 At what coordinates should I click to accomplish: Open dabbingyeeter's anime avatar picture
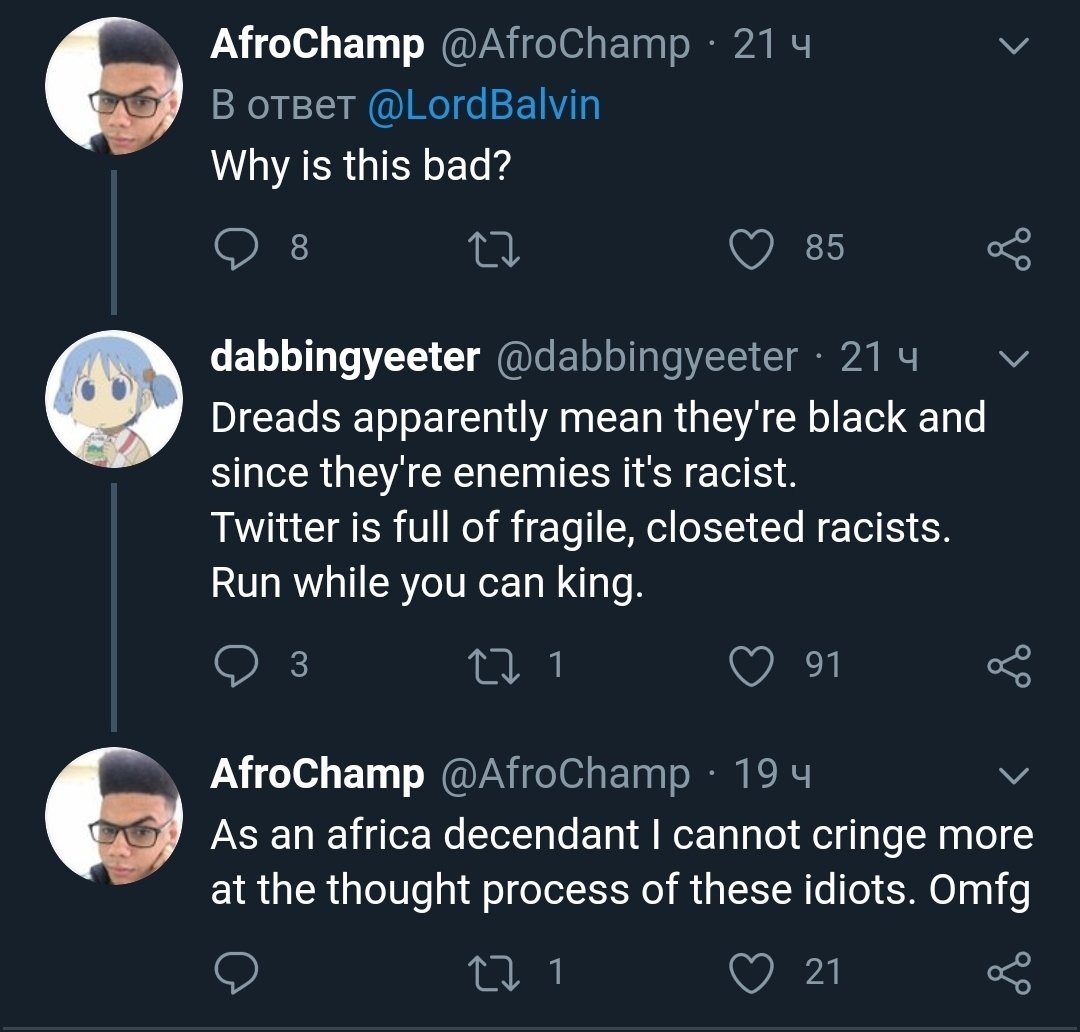[113, 399]
